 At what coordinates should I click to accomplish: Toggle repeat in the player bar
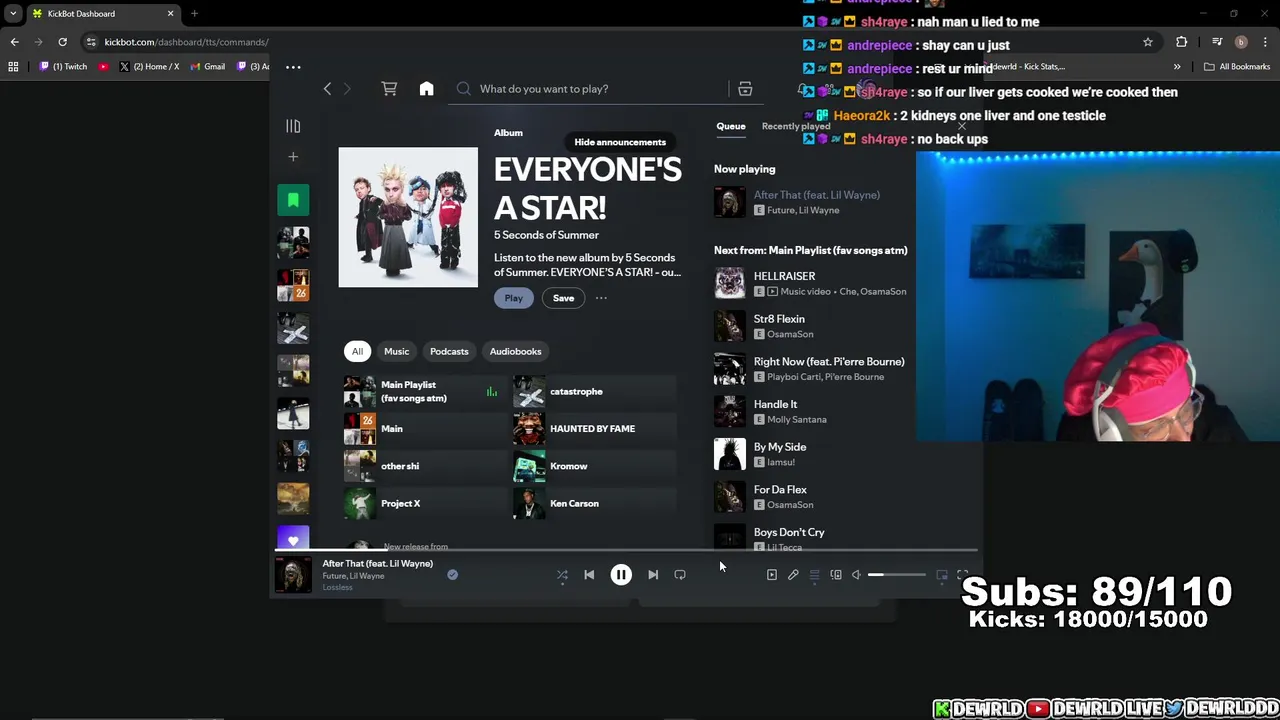(680, 575)
